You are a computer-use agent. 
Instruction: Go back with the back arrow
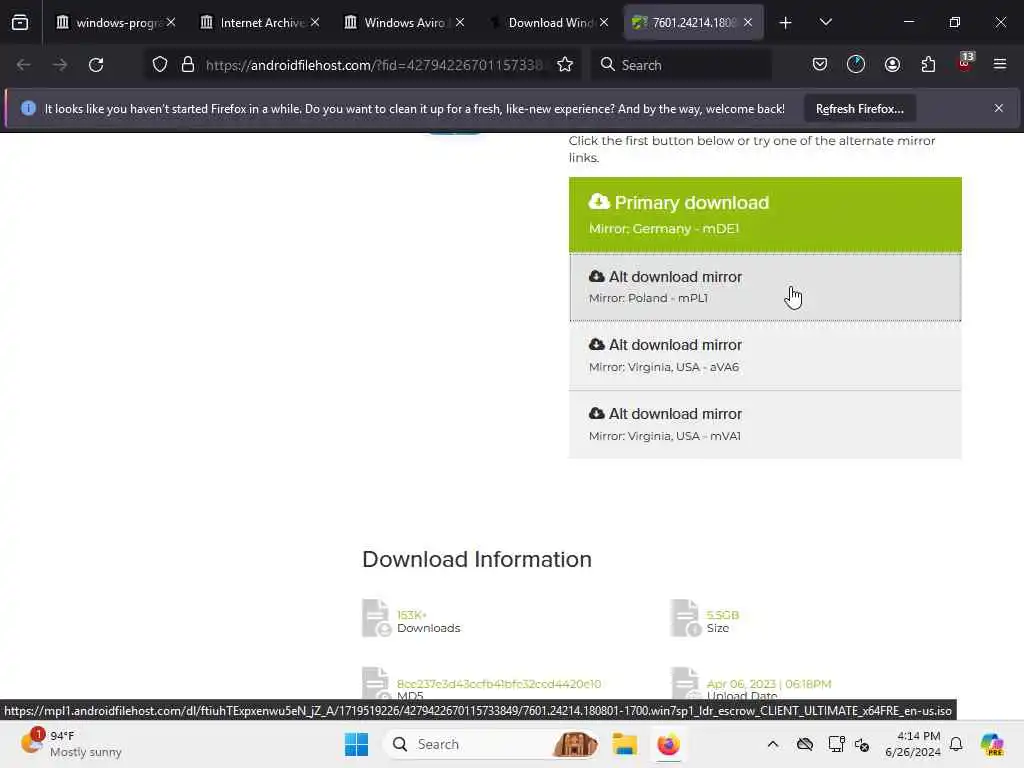point(24,65)
